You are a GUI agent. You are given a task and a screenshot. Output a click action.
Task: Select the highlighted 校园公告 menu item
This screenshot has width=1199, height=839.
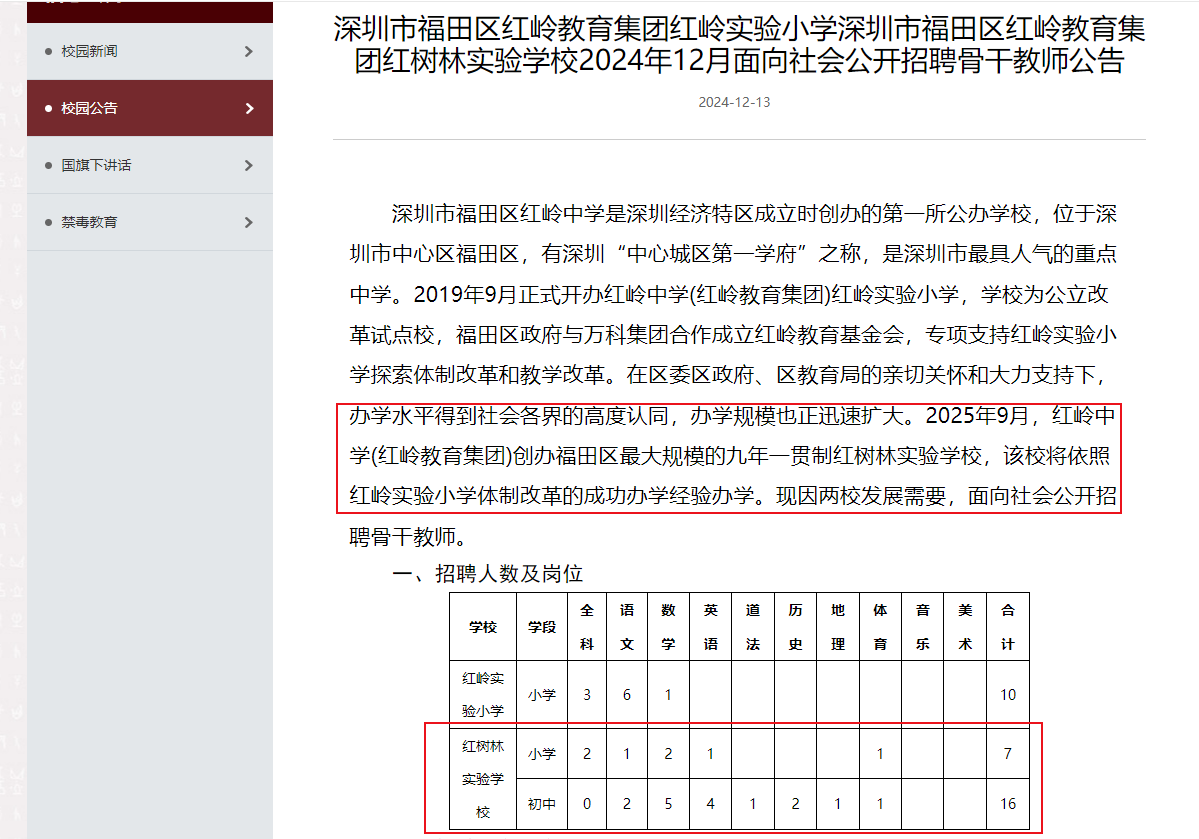[x=89, y=108]
